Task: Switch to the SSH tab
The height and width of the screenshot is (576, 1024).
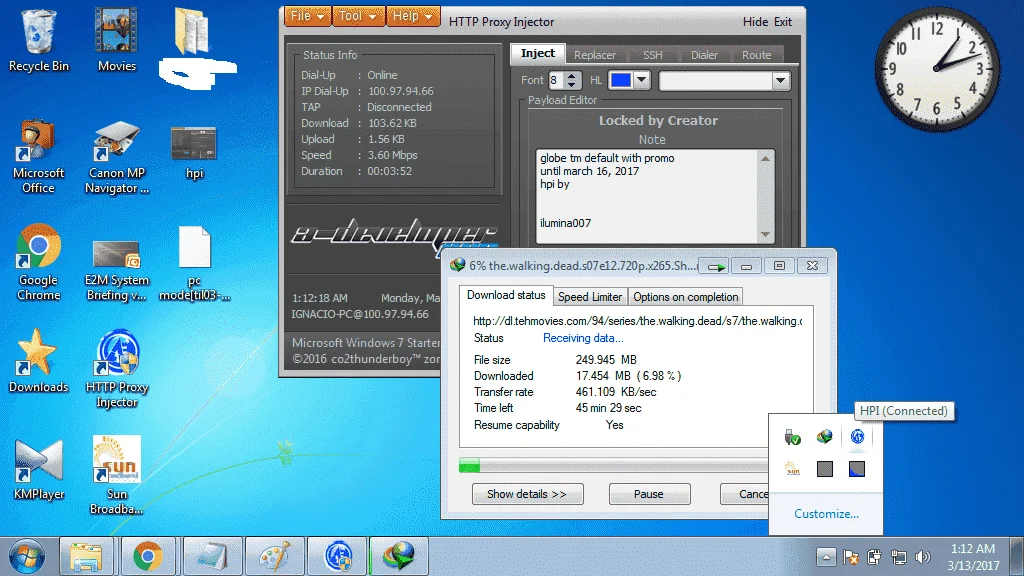Action: pyautogui.click(x=652, y=55)
